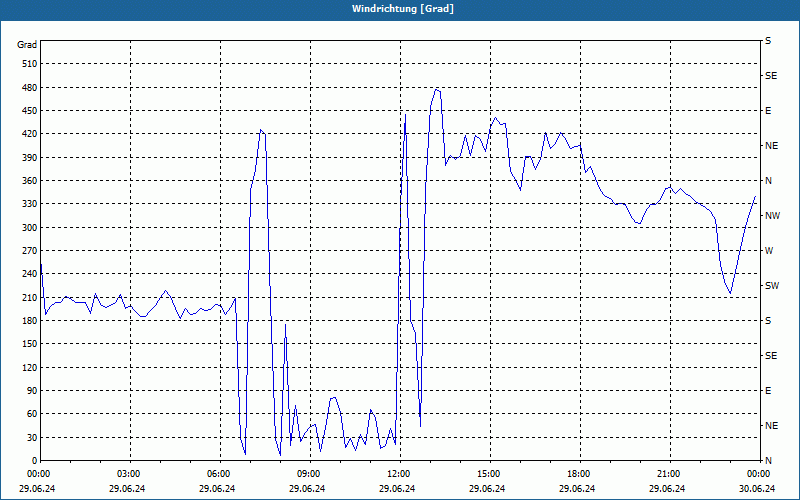800x500 pixels.
Task: Select the SE compass label level with 480
Action: click(x=771, y=76)
